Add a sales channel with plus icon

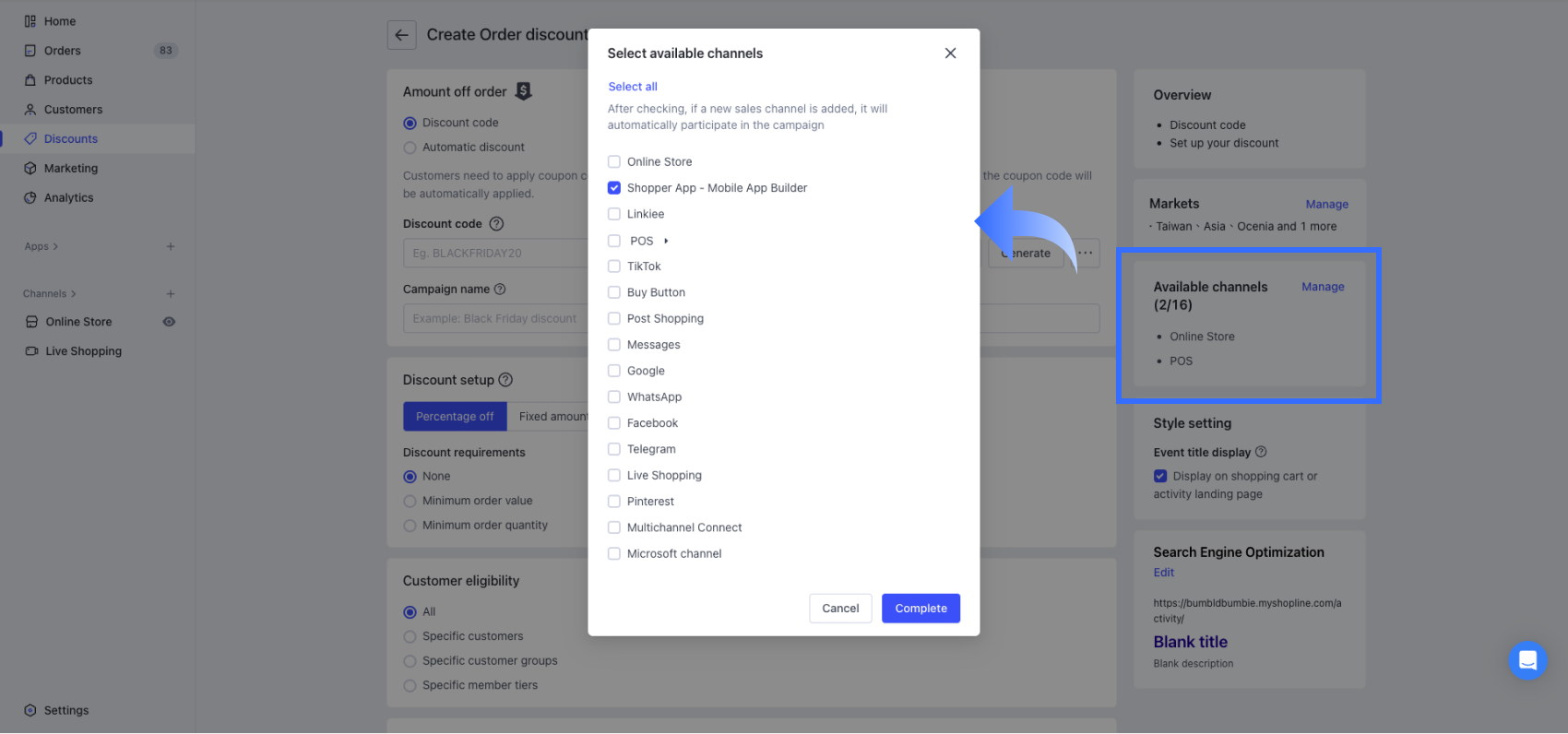pyautogui.click(x=171, y=293)
